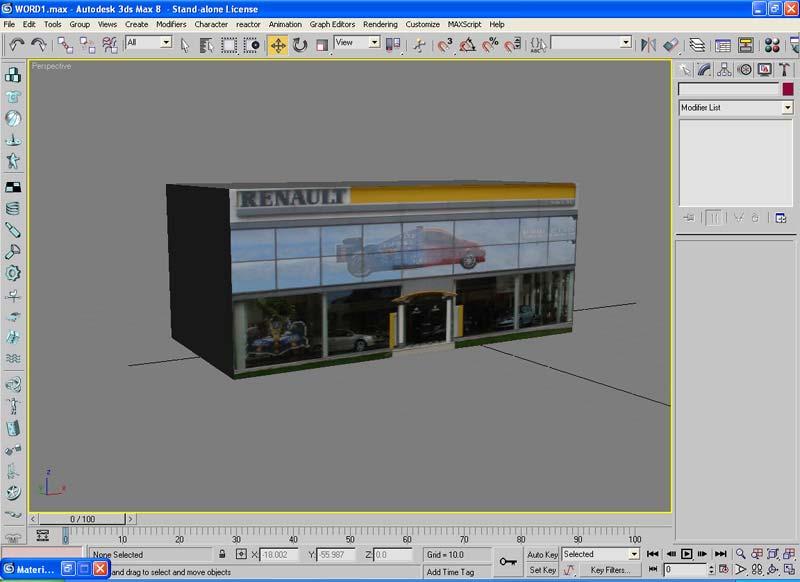Click the Go to Start button
This screenshot has width=800, height=582.
click(653, 554)
